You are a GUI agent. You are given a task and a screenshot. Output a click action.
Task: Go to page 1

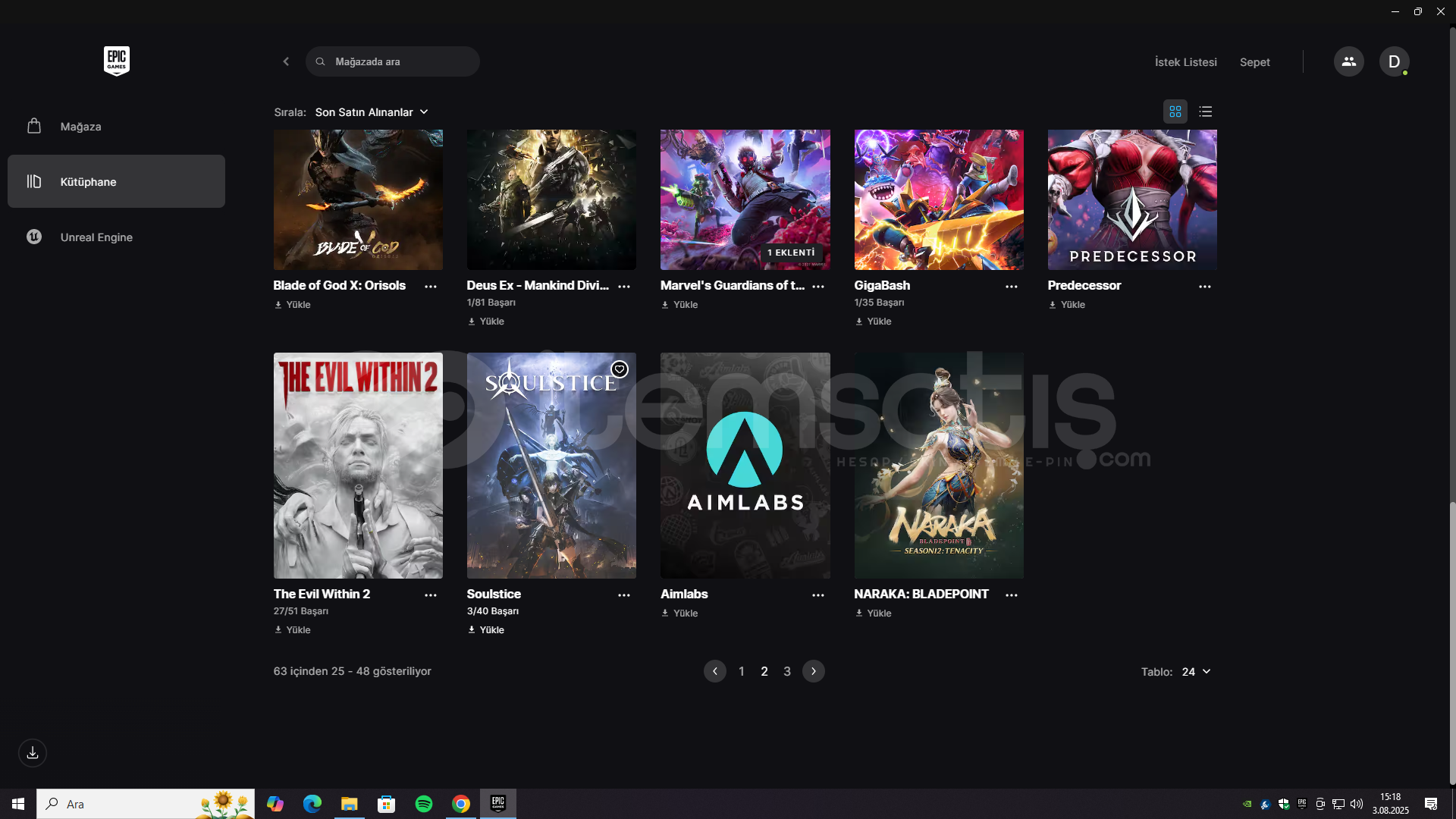[742, 671]
